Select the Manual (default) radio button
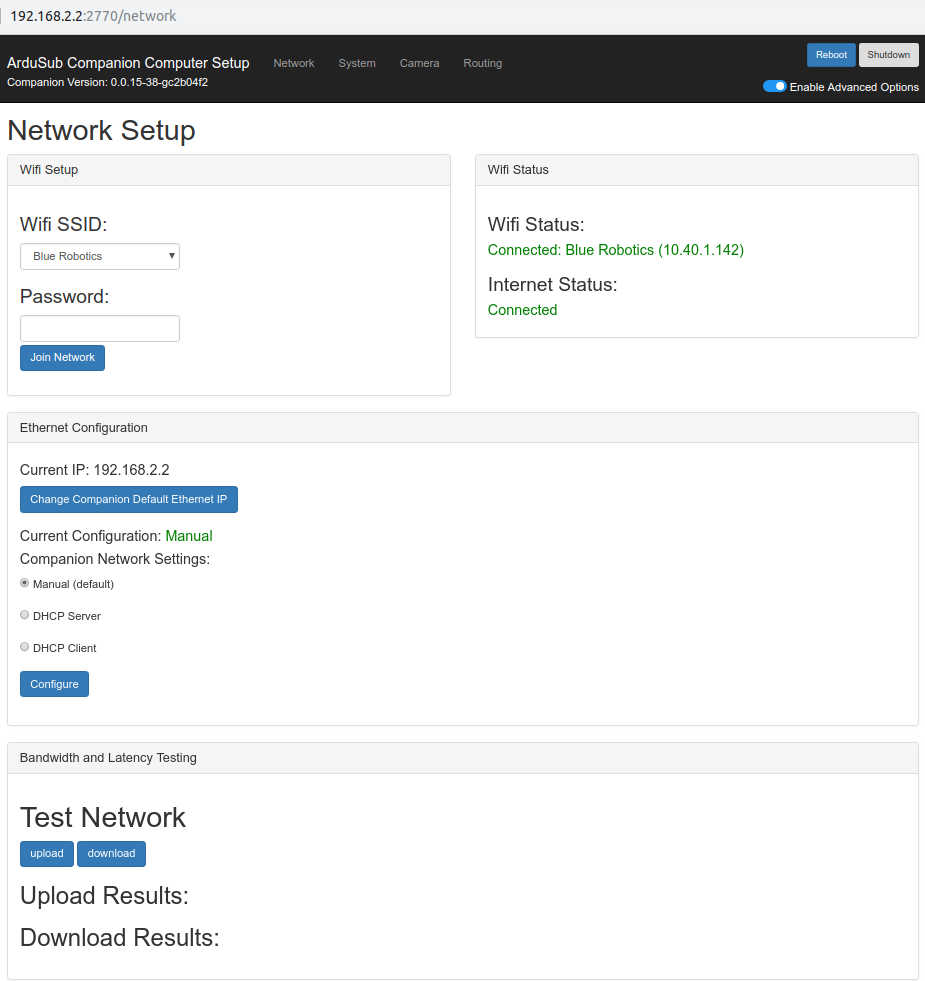Viewport: 925px width, 981px height. (24, 583)
